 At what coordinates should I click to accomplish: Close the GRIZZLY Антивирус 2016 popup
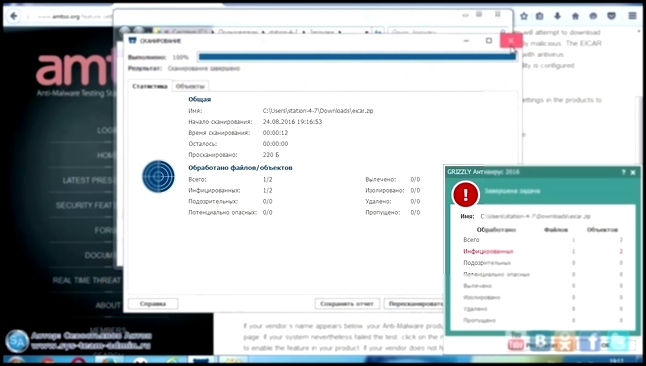633,172
